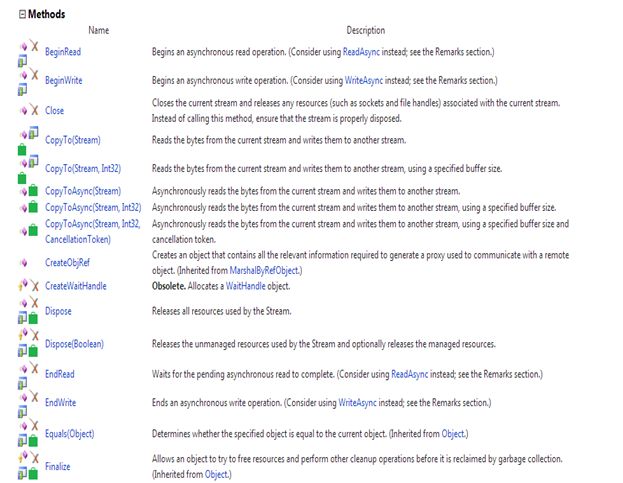Viewport: 623px width, 483px height.
Task: Click the XNA Framework X icon beside CreateWaitHandle
Action: pos(35,286)
